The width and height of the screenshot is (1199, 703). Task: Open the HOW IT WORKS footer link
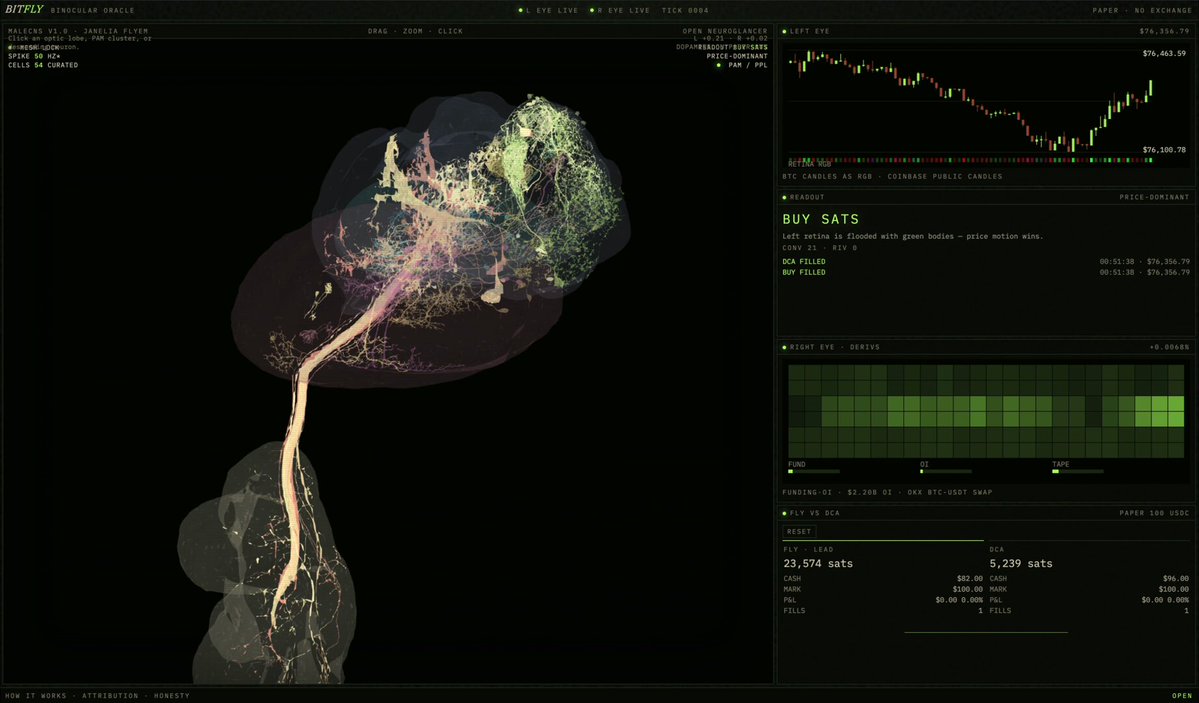point(36,696)
